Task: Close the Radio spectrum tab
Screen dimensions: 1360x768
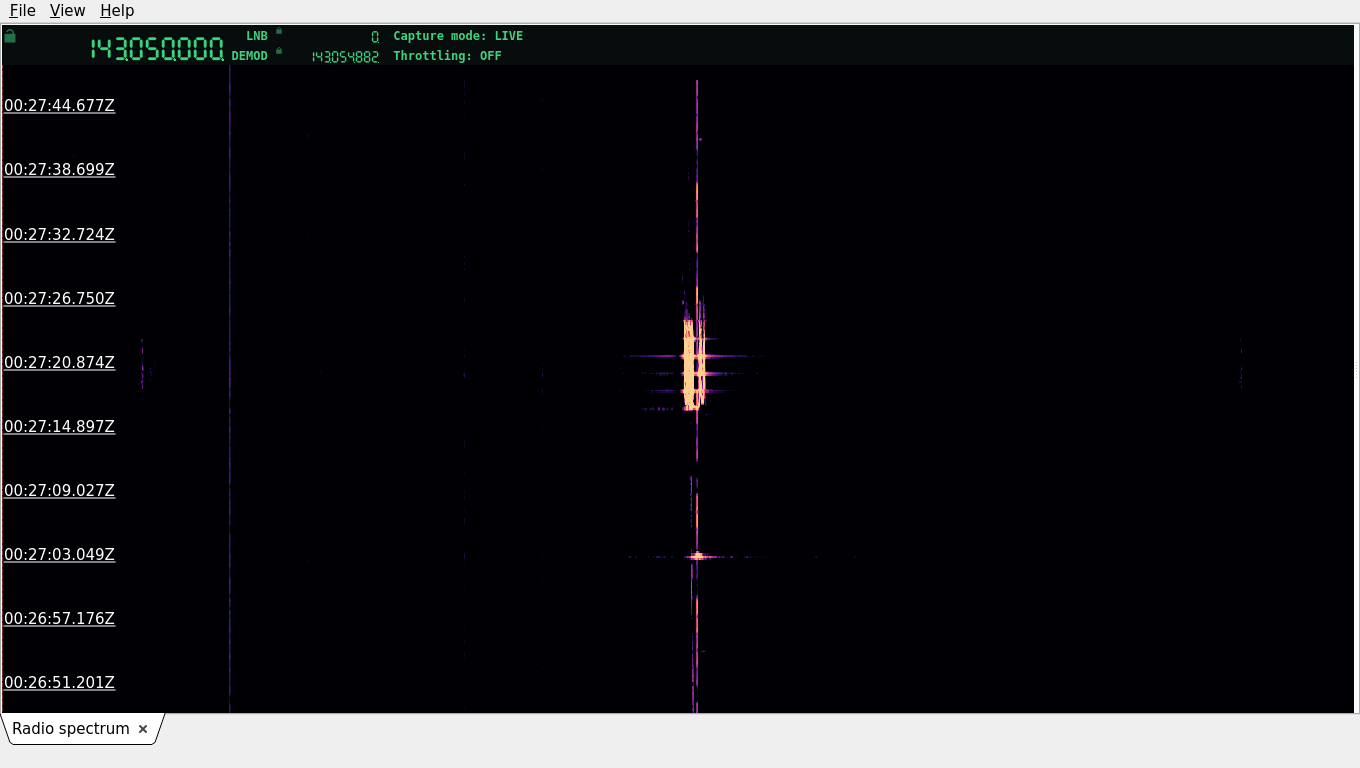Action: [143, 729]
